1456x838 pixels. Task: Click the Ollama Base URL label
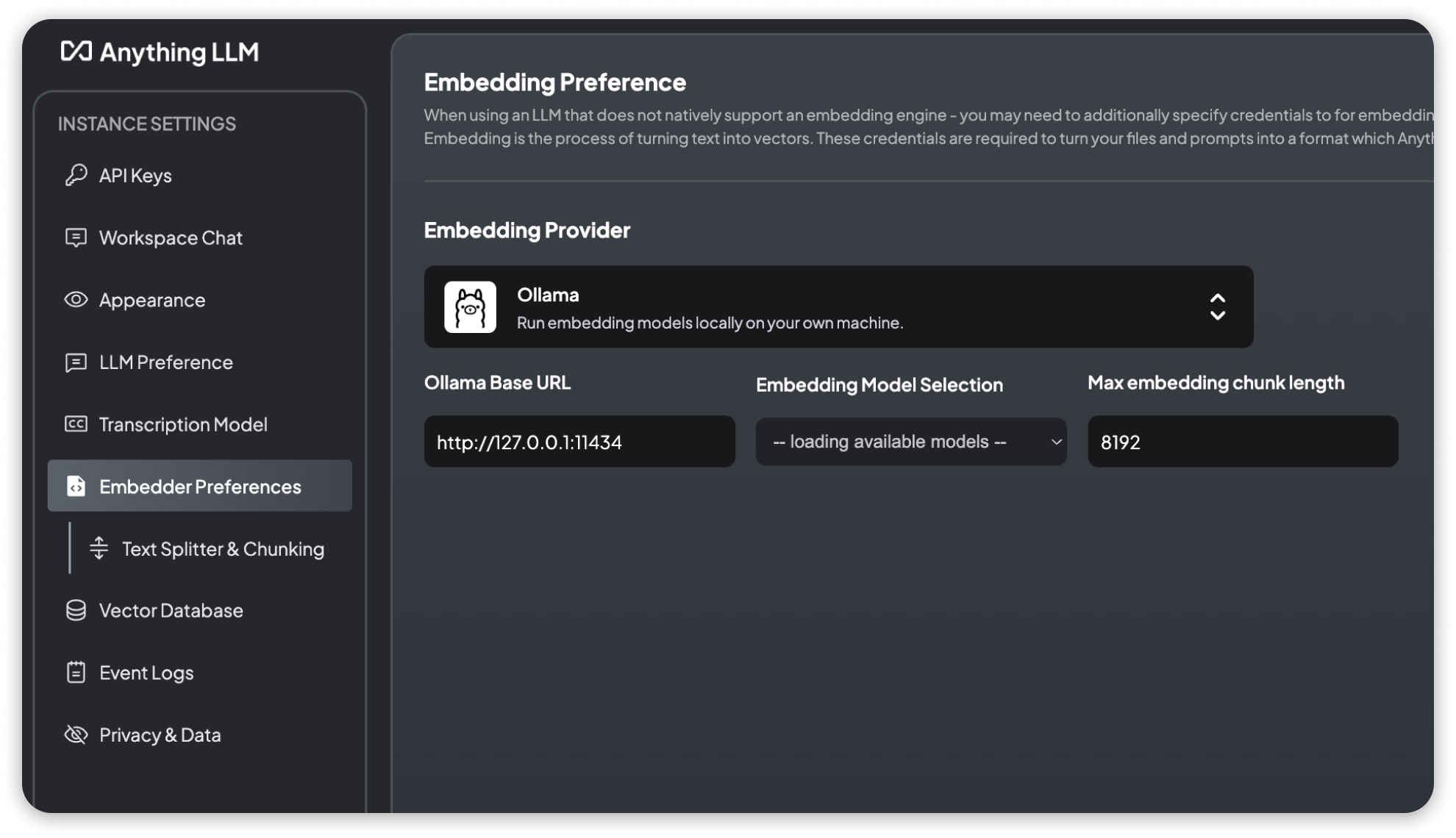coord(497,382)
